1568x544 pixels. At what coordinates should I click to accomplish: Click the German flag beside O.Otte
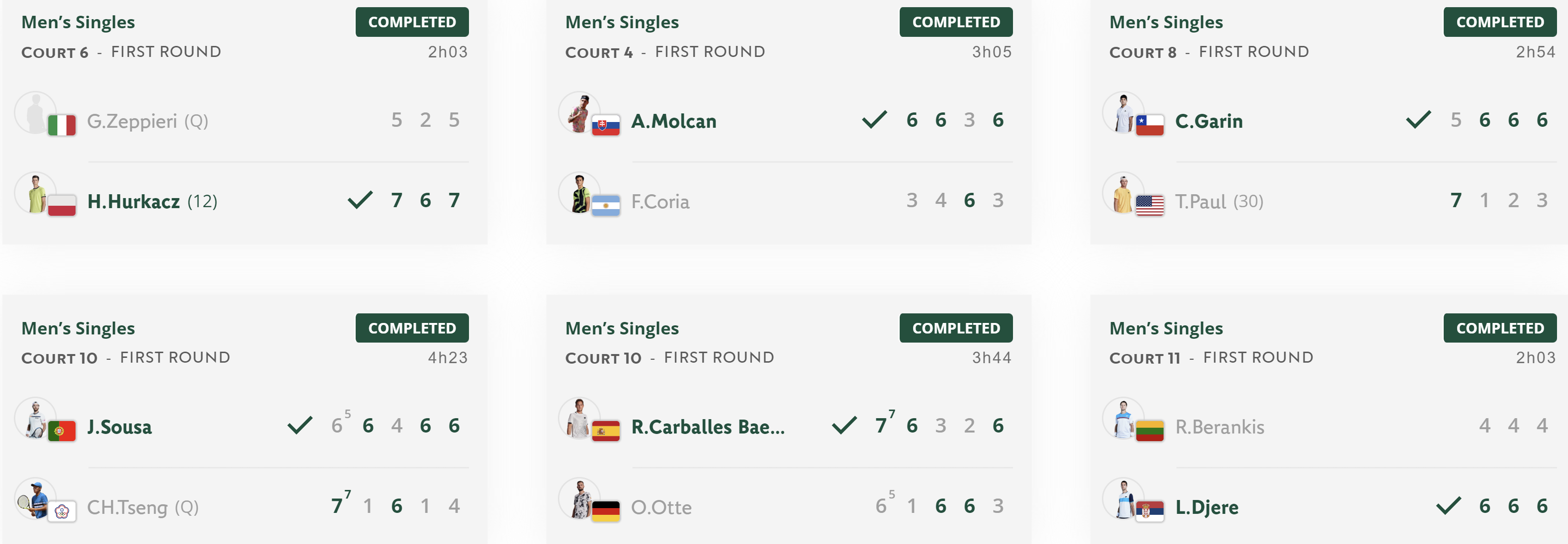point(606,512)
